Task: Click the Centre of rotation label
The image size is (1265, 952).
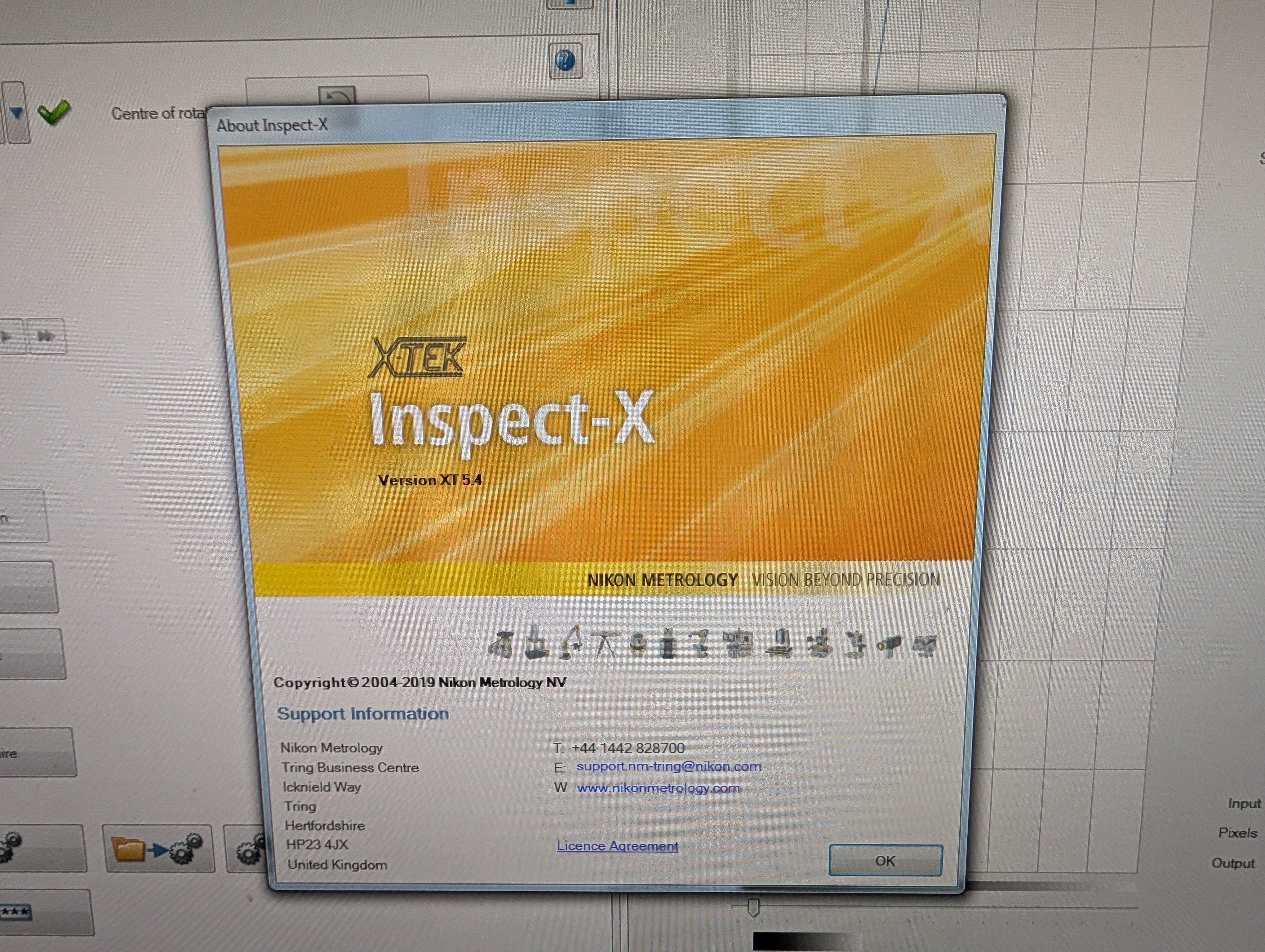Action: point(158,113)
